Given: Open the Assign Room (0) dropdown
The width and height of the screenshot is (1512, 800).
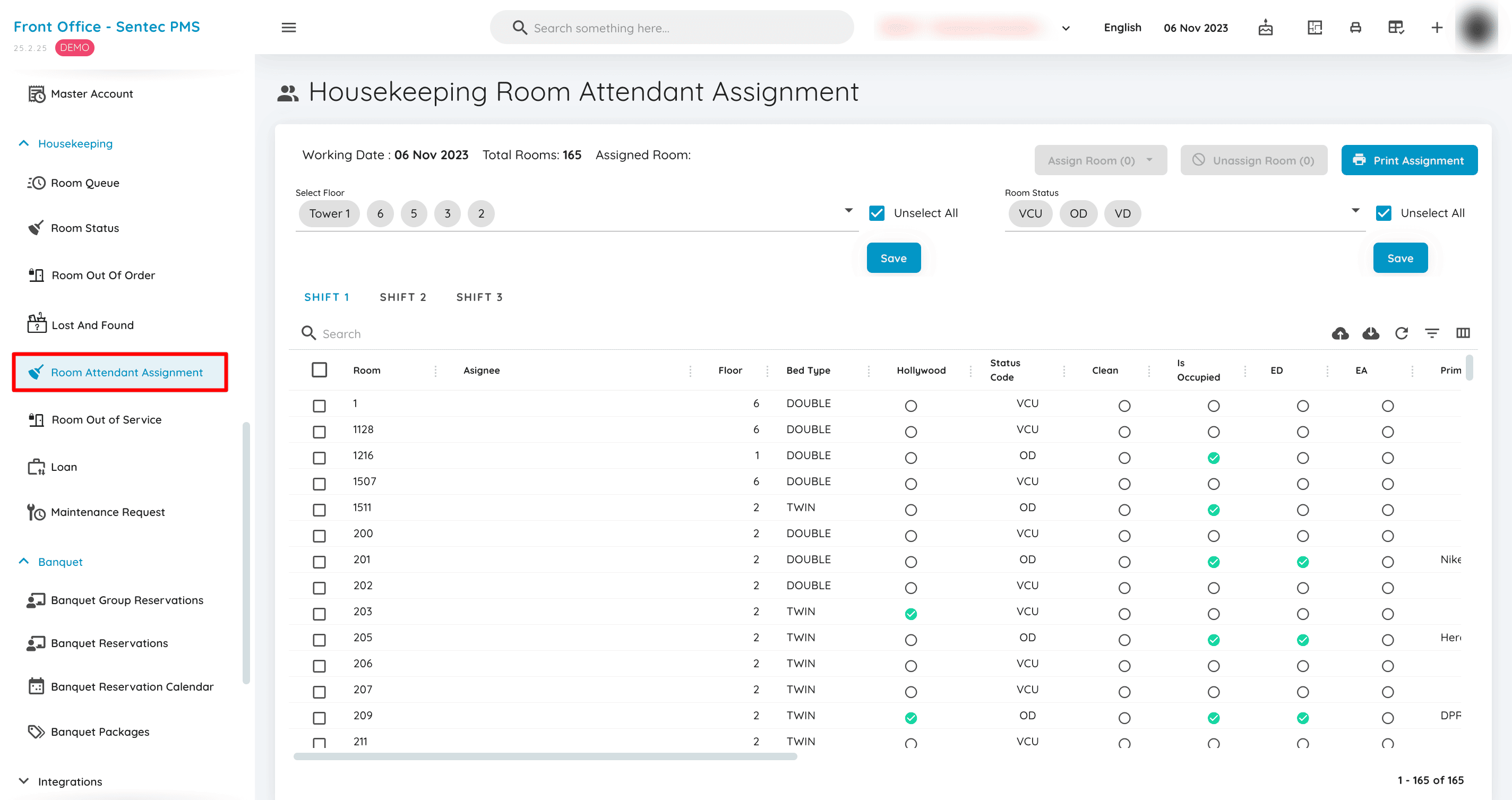Looking at the screenshot, I should tap(1101, 160).
